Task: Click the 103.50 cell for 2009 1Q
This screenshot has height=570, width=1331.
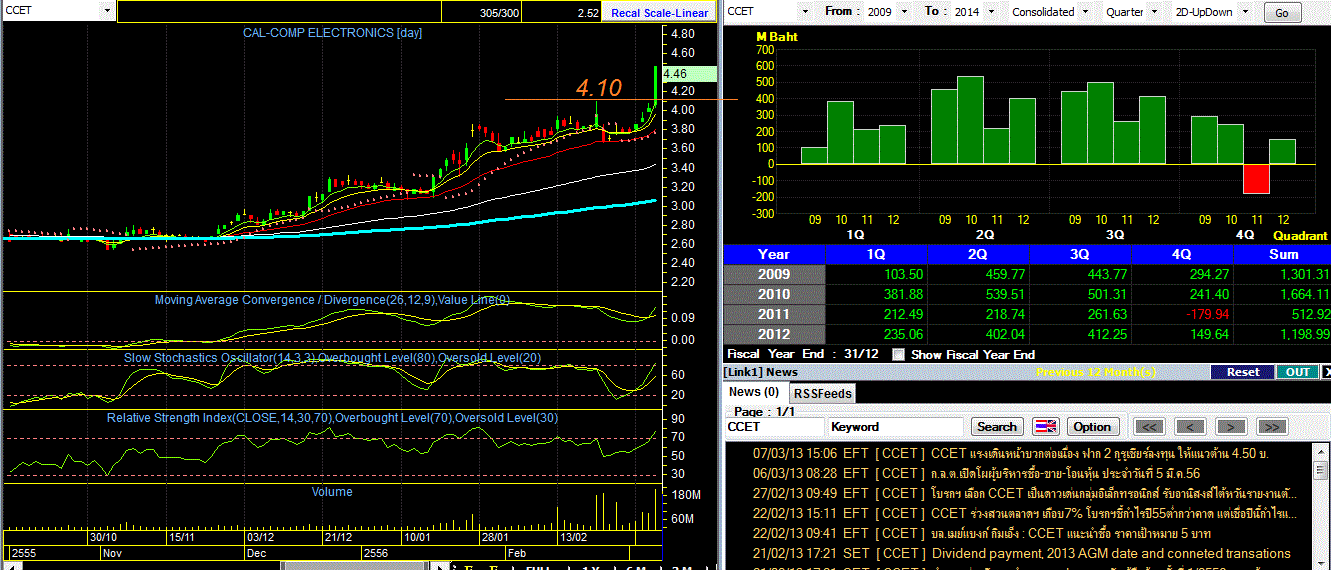Action: [876, 274]
